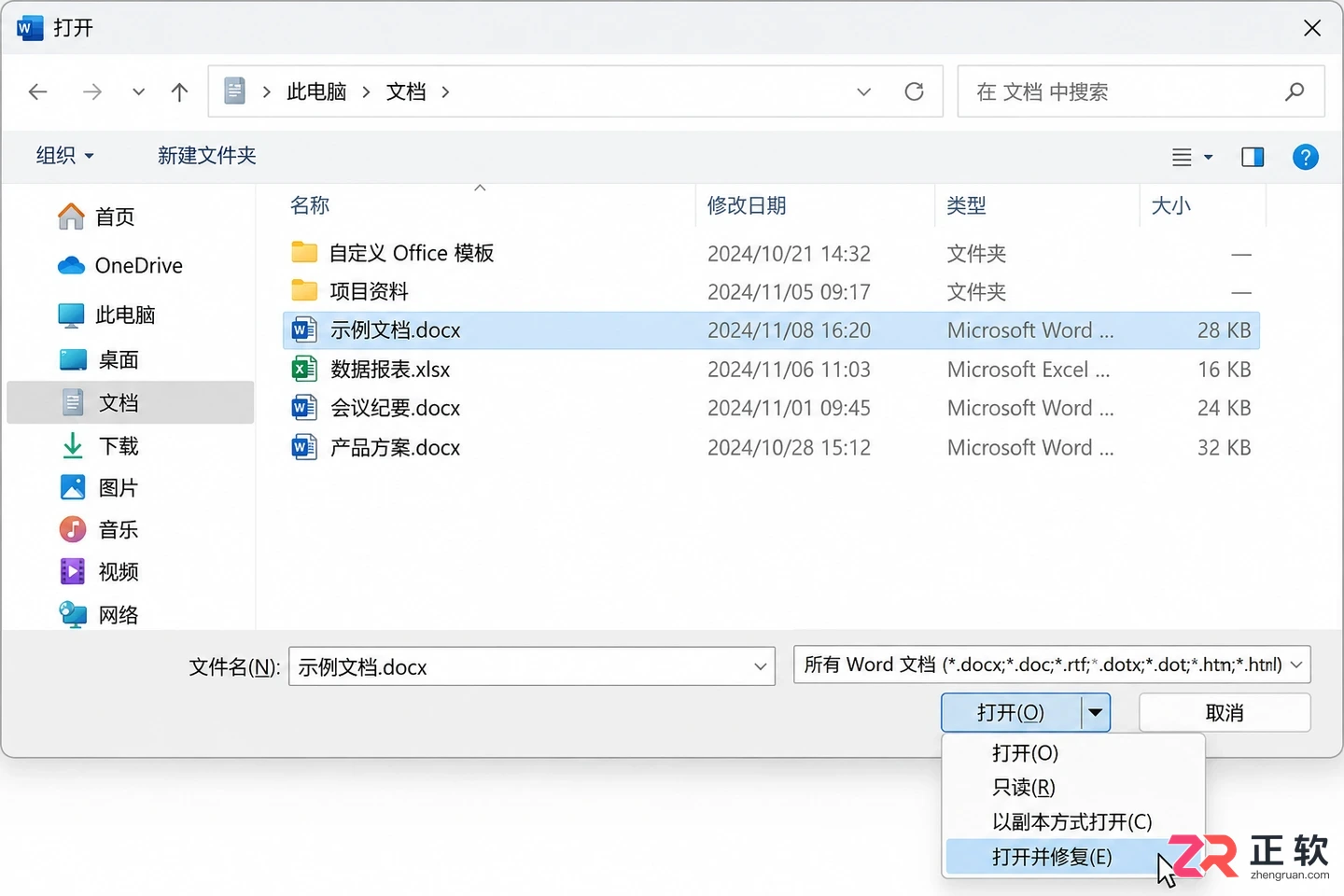Select 以副本方式打开(C) menu option
The width and height of the screenshot is (1344, 896).
coord(1073,822)
